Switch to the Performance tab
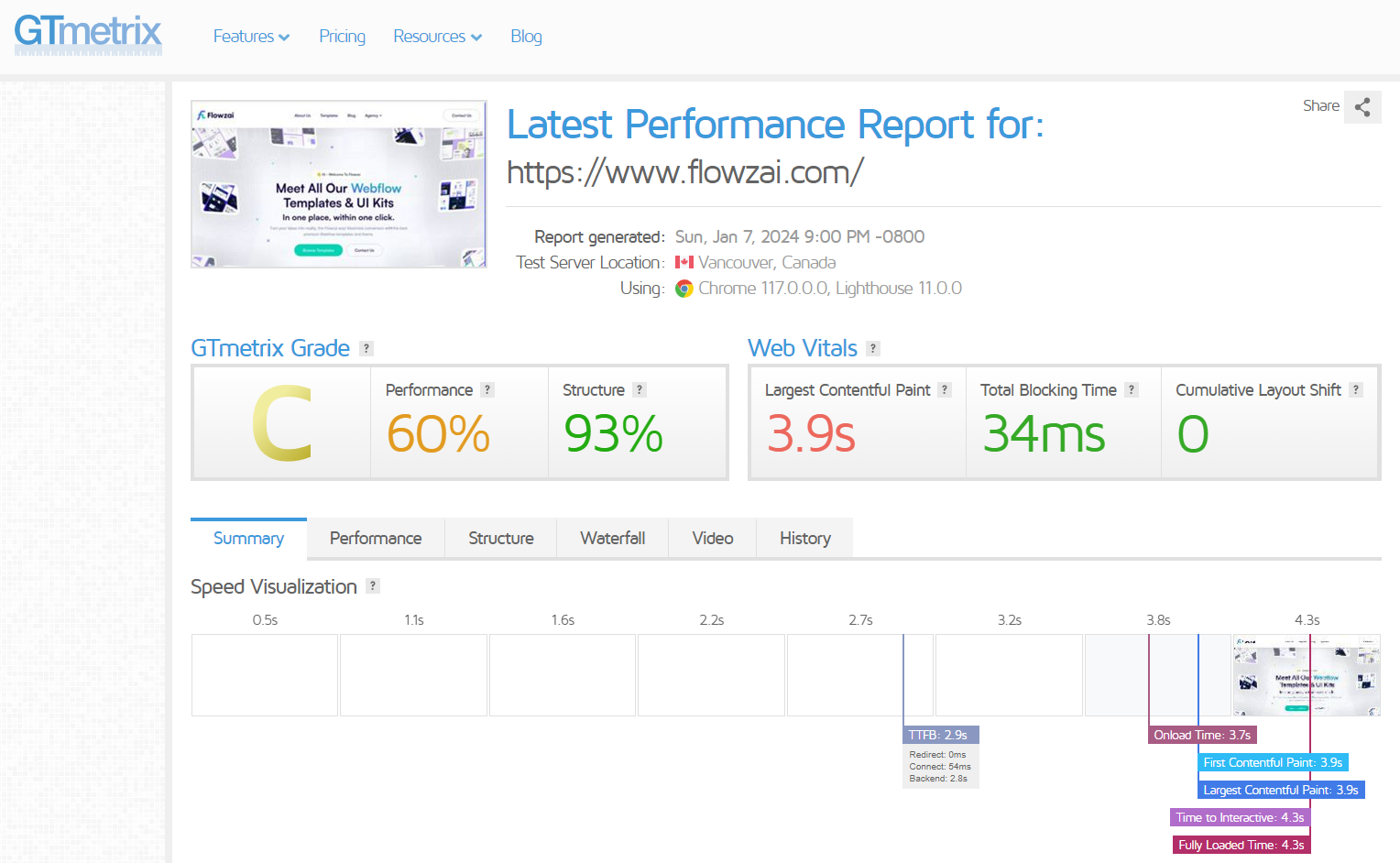The width and height of the screenshot is (1400, 863). tap(376, 538)
